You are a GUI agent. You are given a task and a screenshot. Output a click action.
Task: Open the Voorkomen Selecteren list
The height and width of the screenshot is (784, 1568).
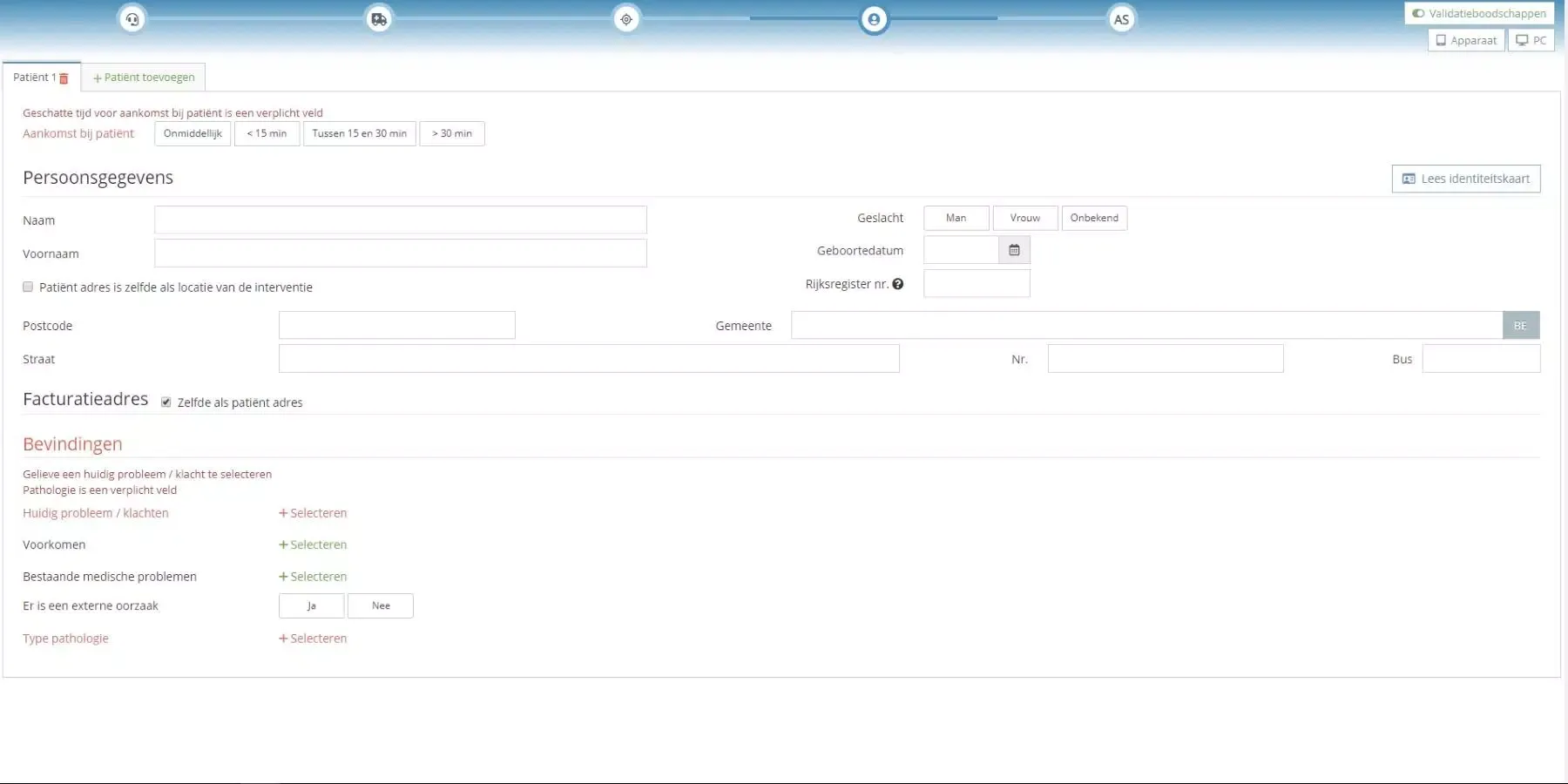pos(313,544)
